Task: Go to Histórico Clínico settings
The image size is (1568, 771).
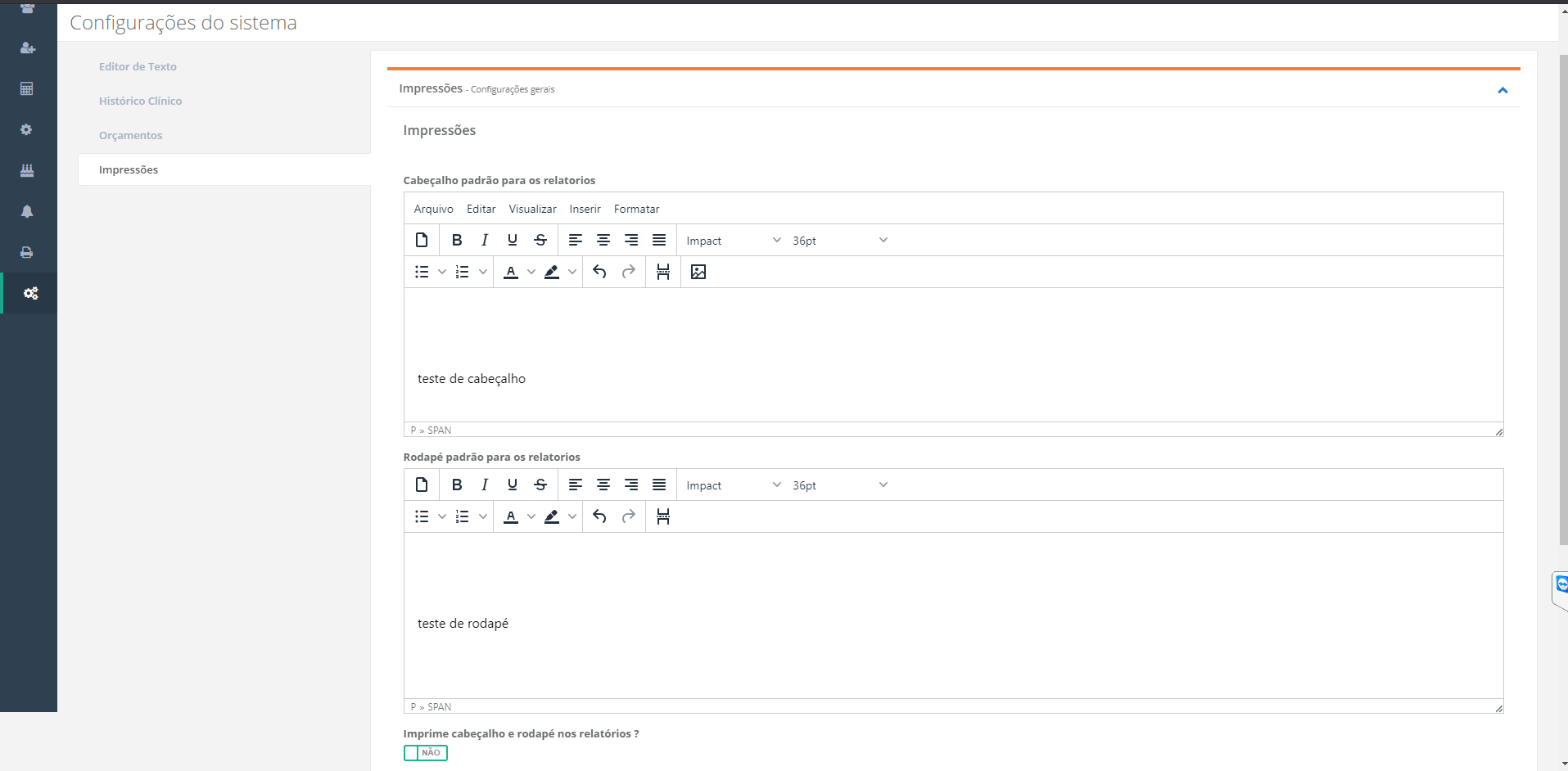Action: click(x=140, y=101)
